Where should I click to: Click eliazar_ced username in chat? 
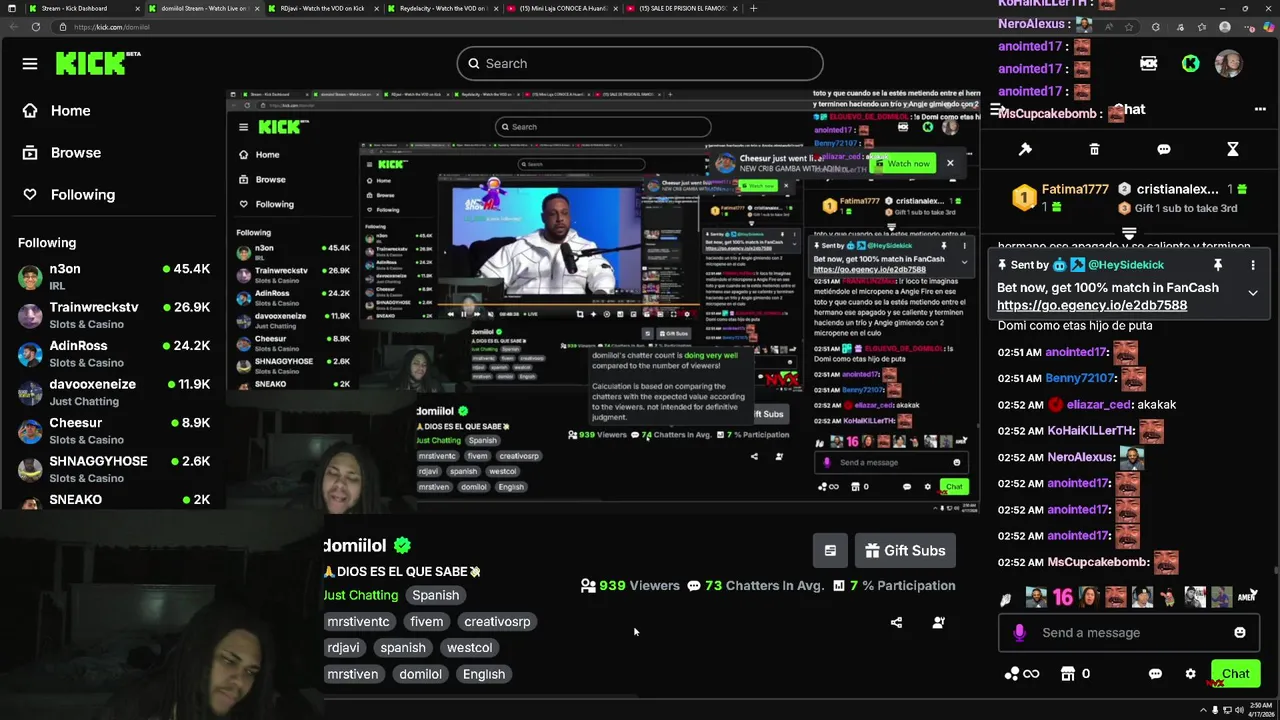[1099, 405]
